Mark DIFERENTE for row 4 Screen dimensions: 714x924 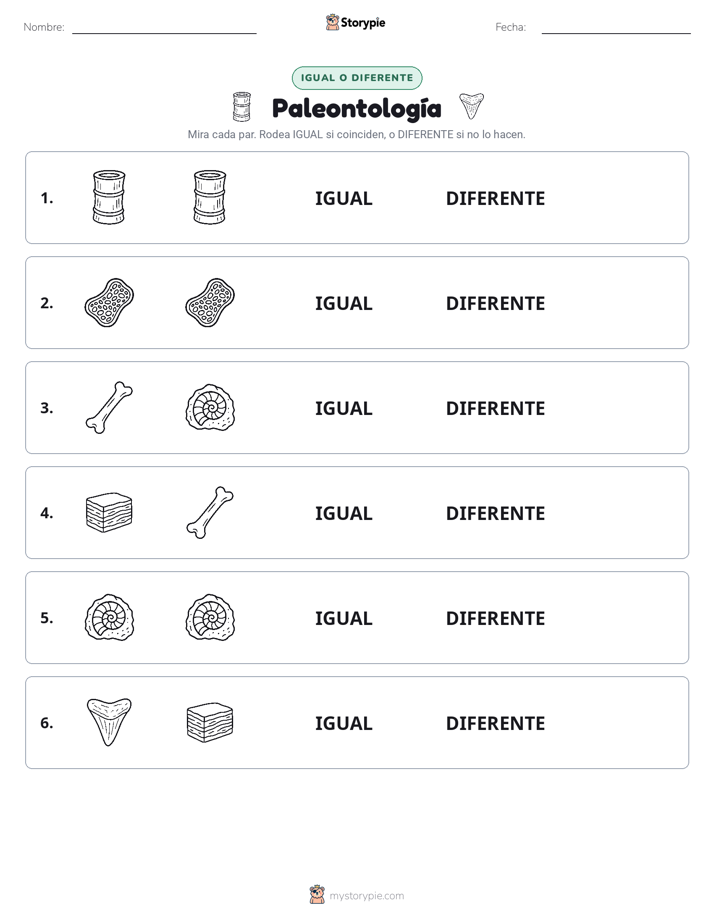coord(495,513)
